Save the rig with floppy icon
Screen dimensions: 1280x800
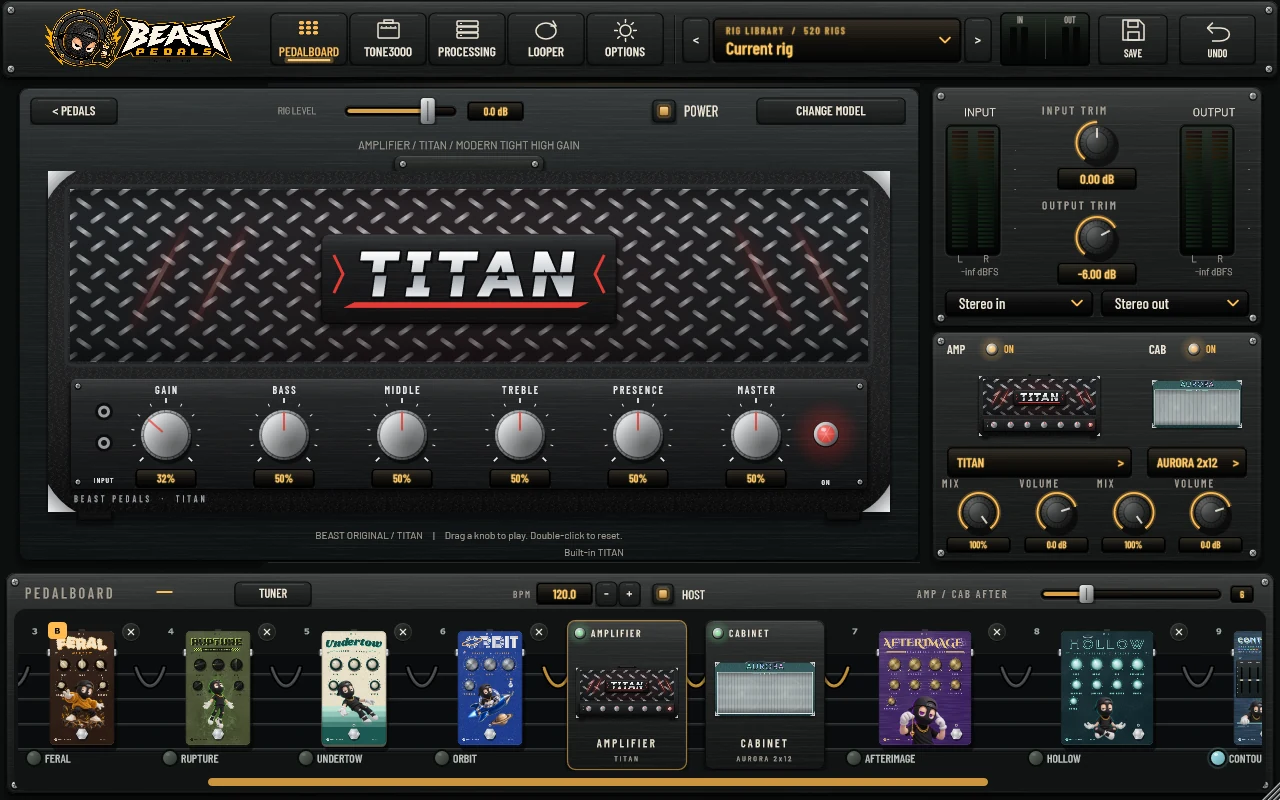(1133, 39)
